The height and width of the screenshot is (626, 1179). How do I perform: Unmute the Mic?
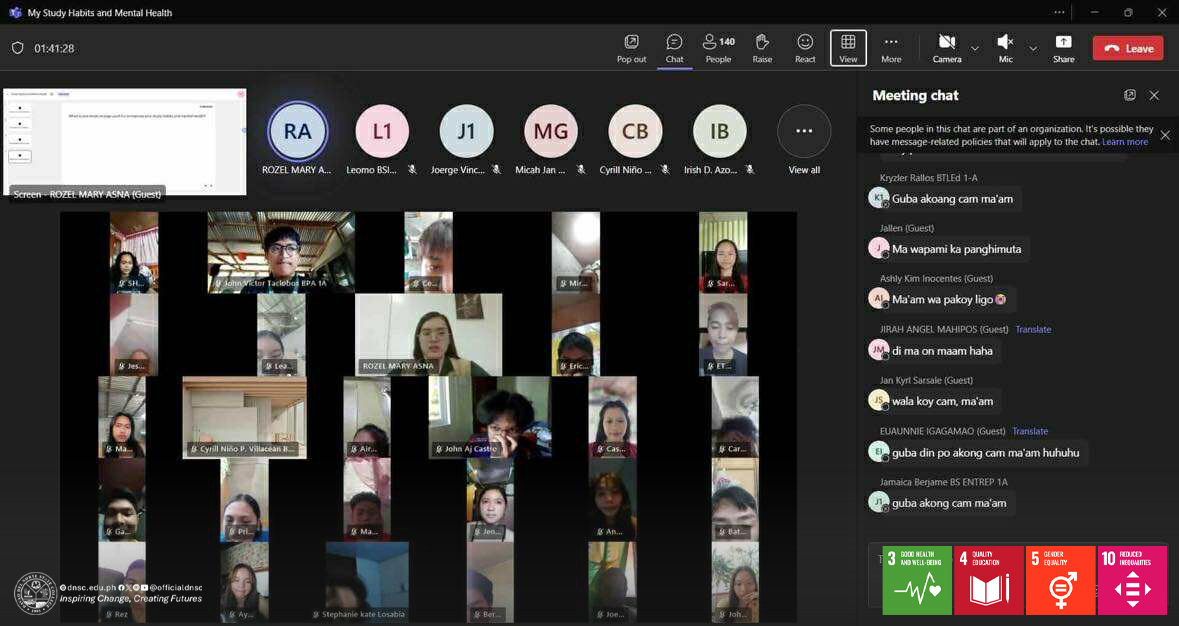coord(1005,47)
